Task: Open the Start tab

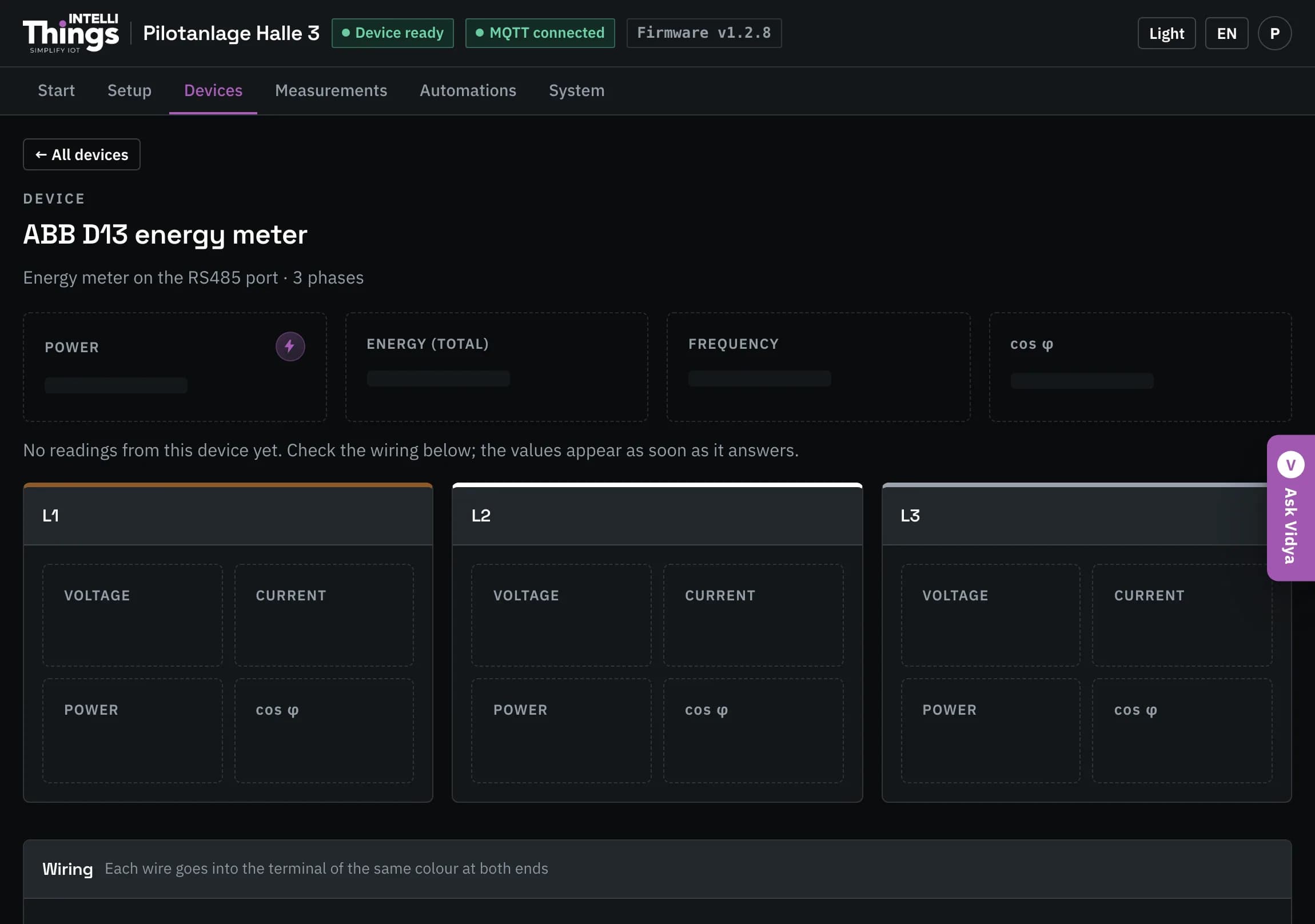Action: [x=56, y=90]
